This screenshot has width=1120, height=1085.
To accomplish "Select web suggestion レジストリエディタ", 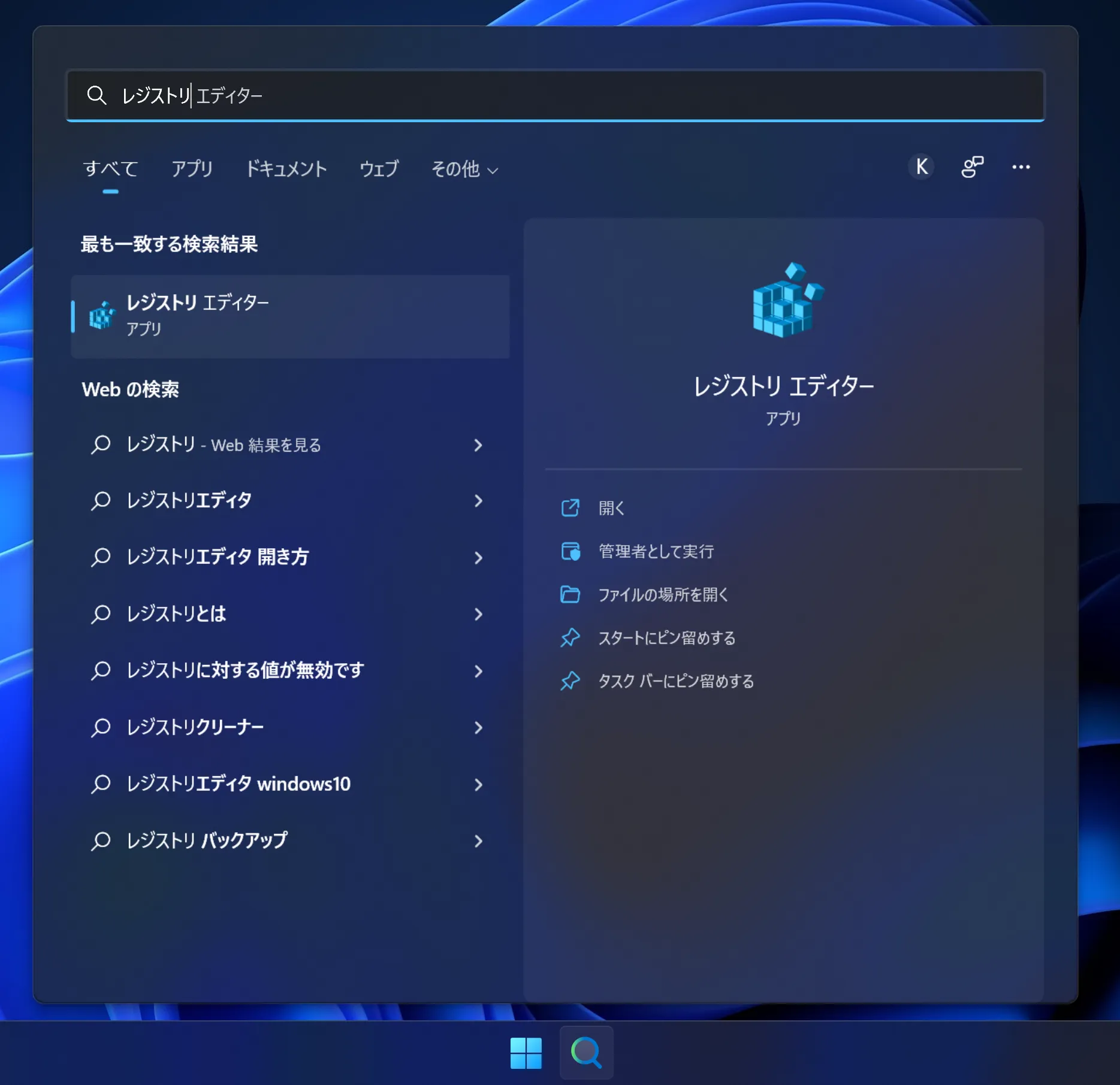I will pyautogui.click(x=189, y=500).
